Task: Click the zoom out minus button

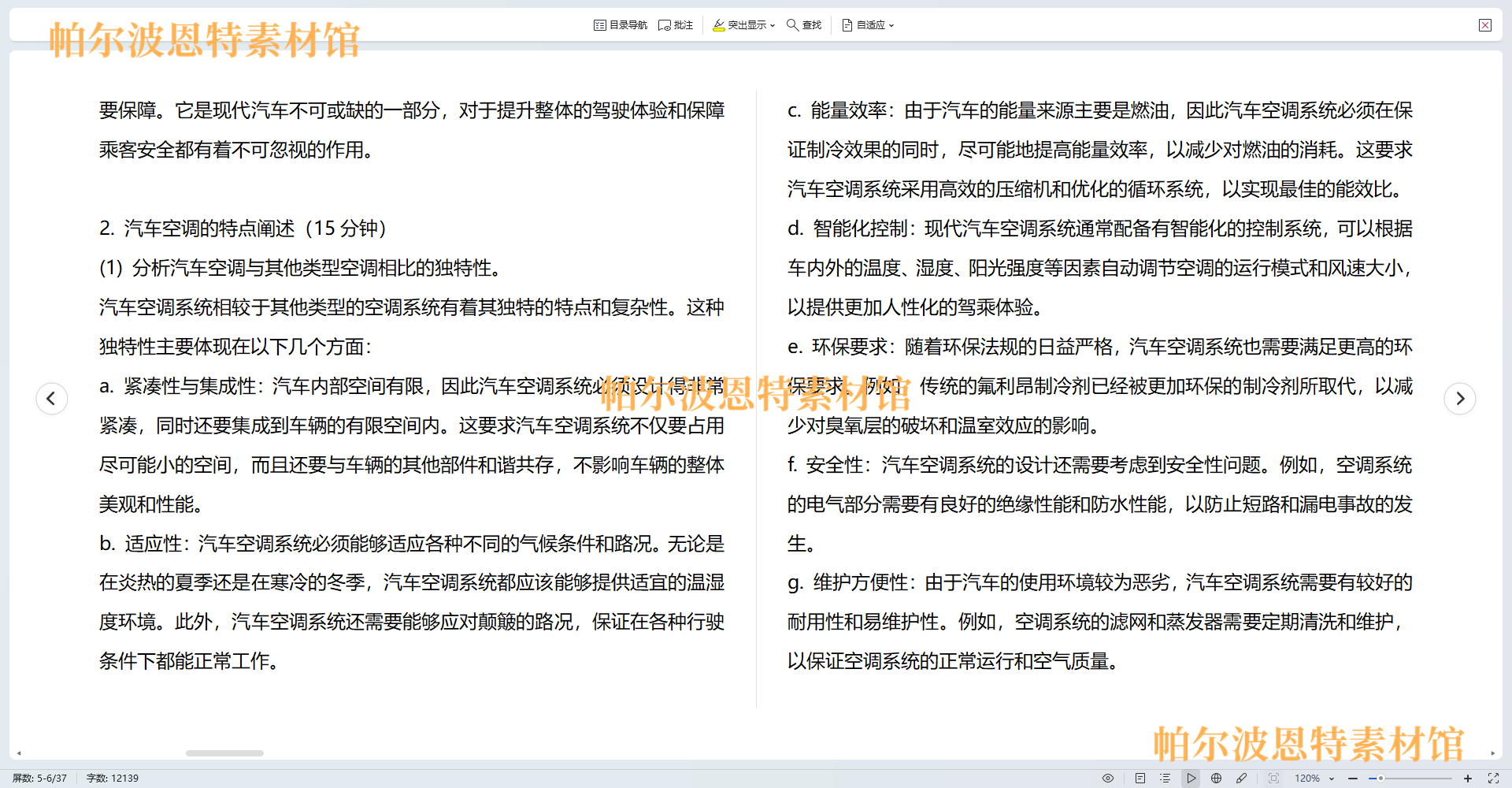Action: (1353, 778)
